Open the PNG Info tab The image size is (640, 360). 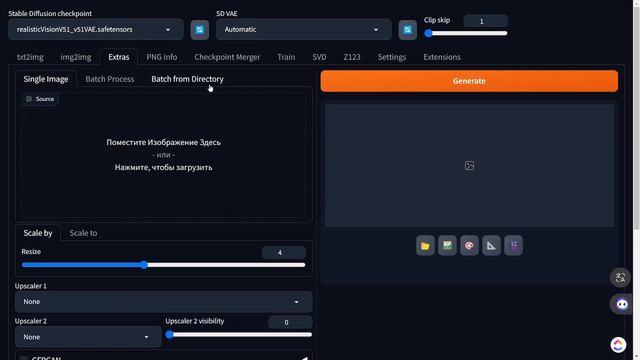pos(162,57)
